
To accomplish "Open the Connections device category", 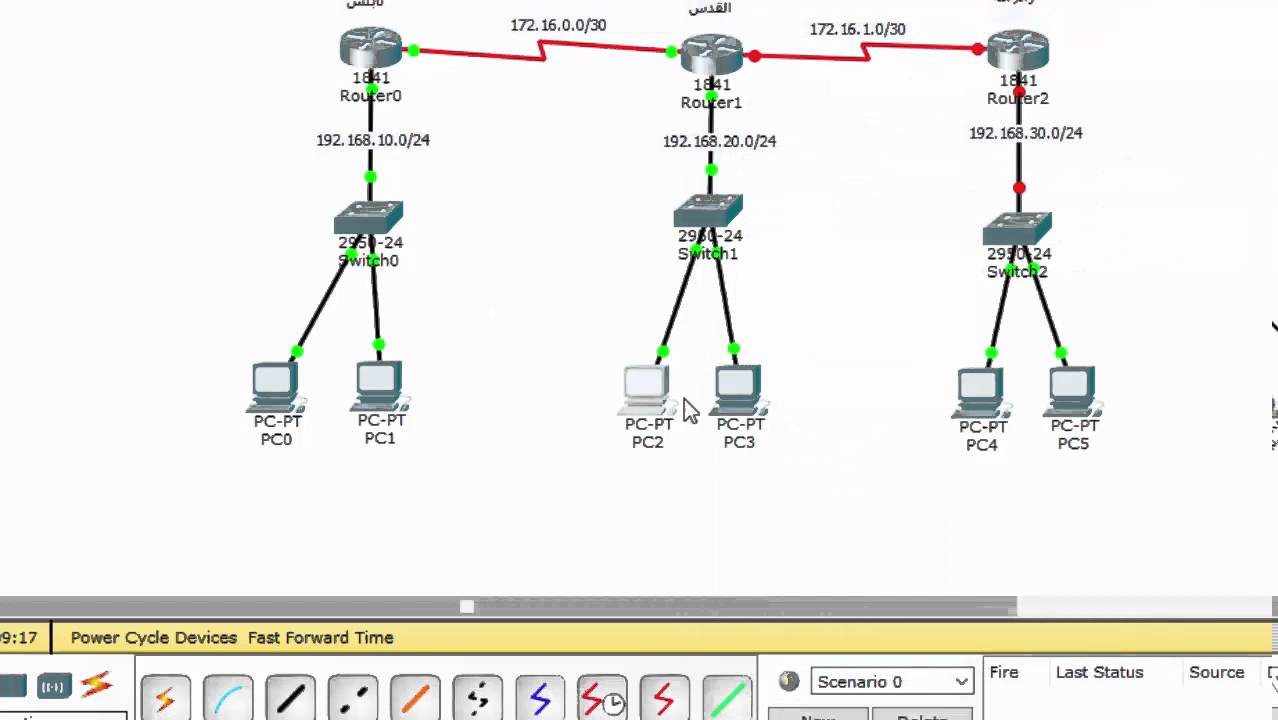I will pyautogui.click(x=97, y=685).
